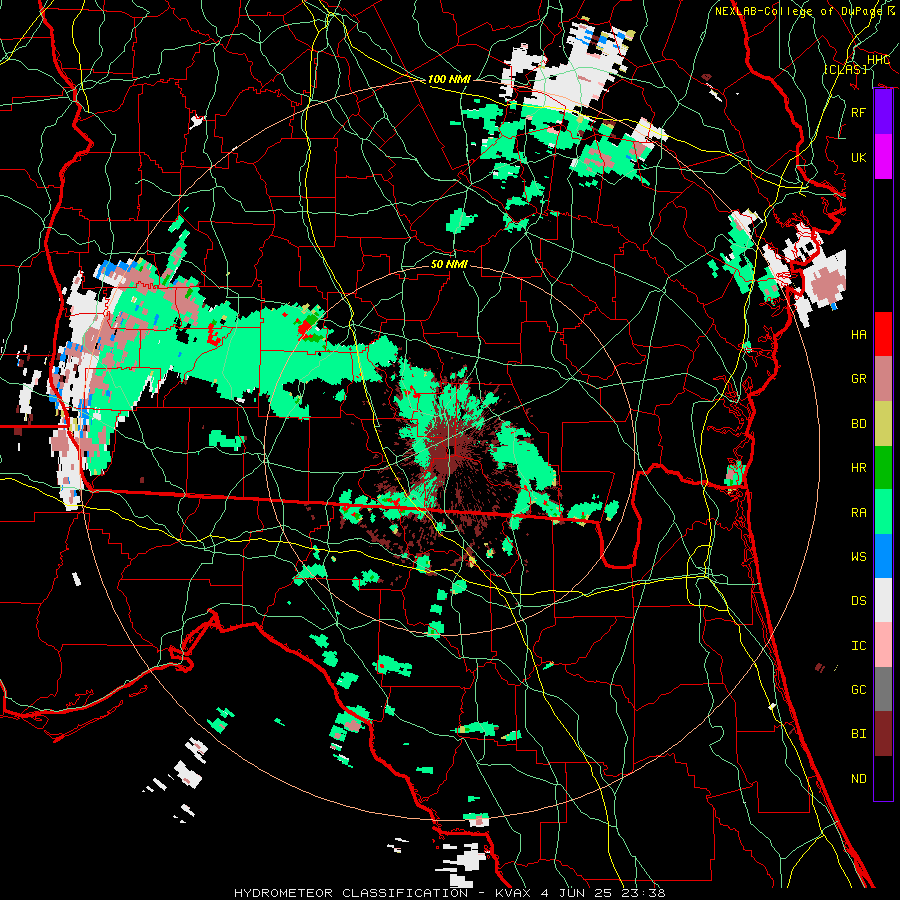
Task: Click the RA bright green legend swatch
Action: 883,512
